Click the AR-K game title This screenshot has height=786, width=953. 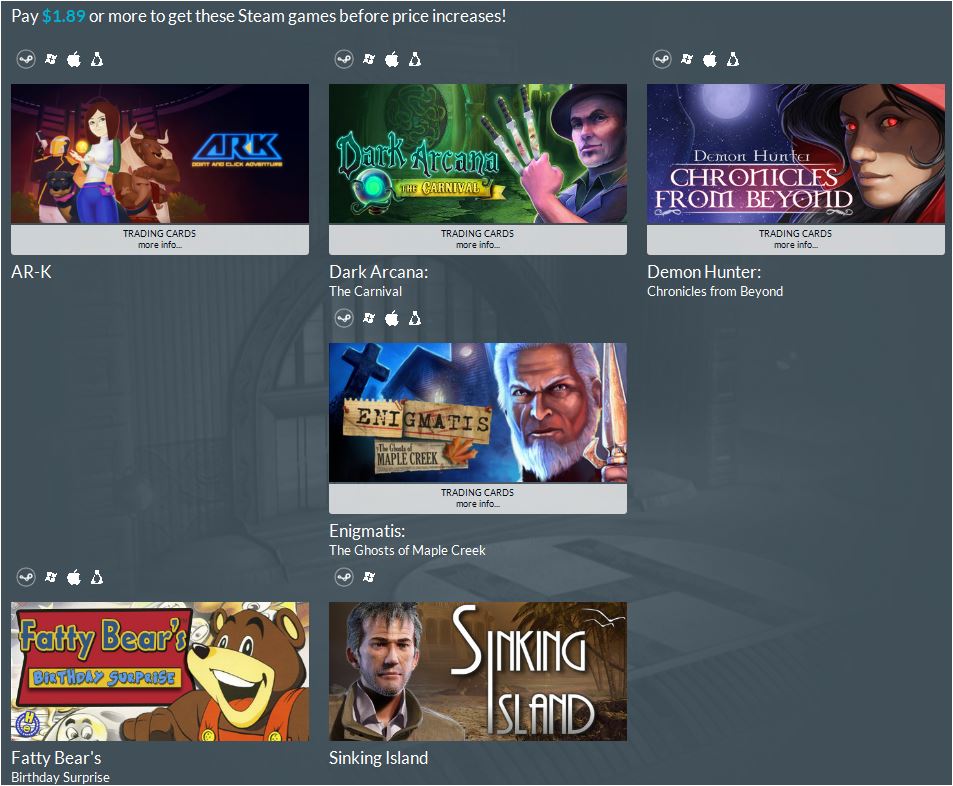point(32,272)
